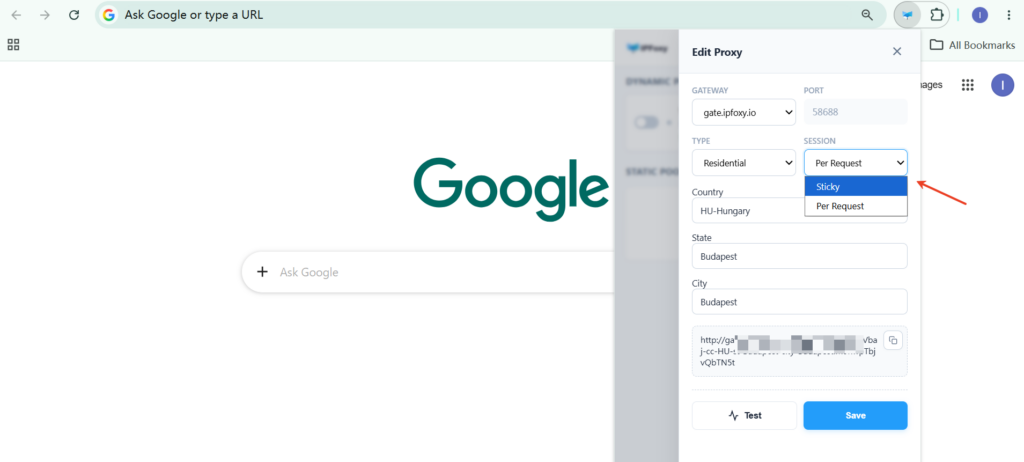The image size is (1024, 462).
Task: Select the Sticky session option
Action: click(856, 186)
